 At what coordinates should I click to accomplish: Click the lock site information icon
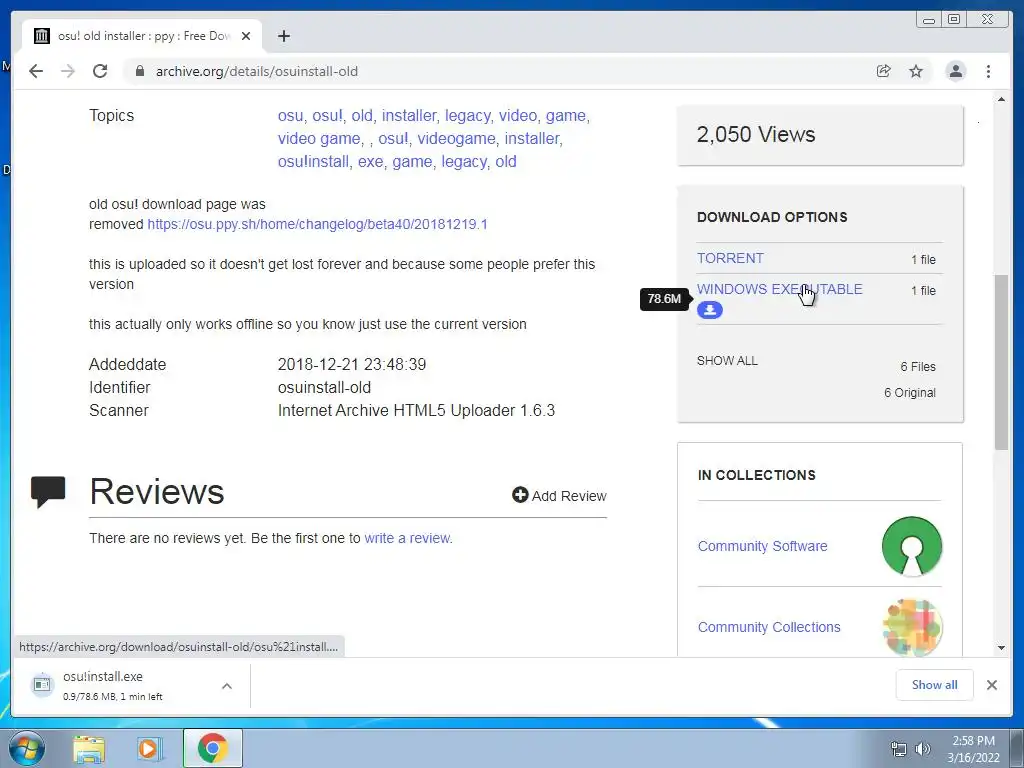(139, 71)
